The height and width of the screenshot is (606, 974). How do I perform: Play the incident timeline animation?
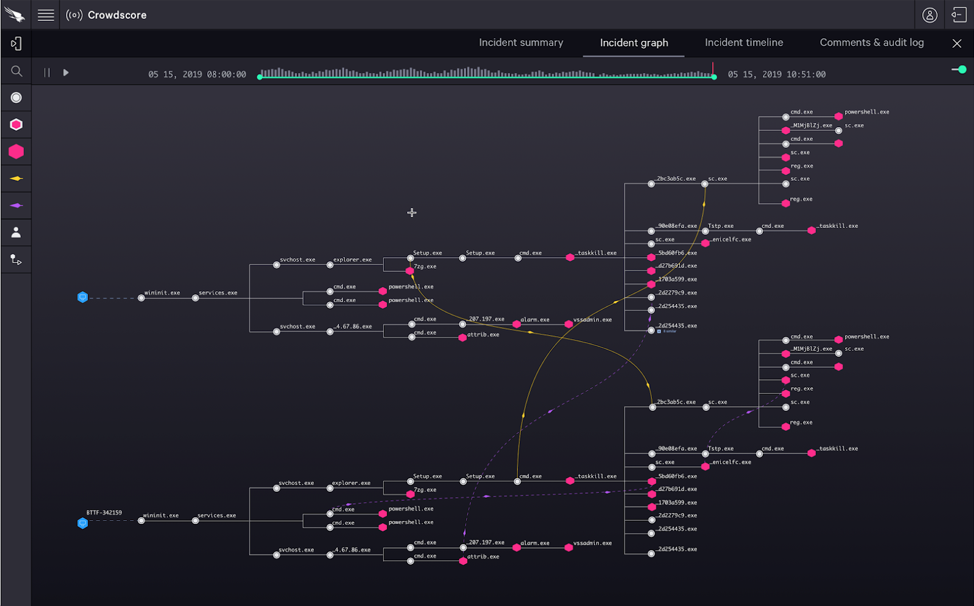[x=66, y=73]
